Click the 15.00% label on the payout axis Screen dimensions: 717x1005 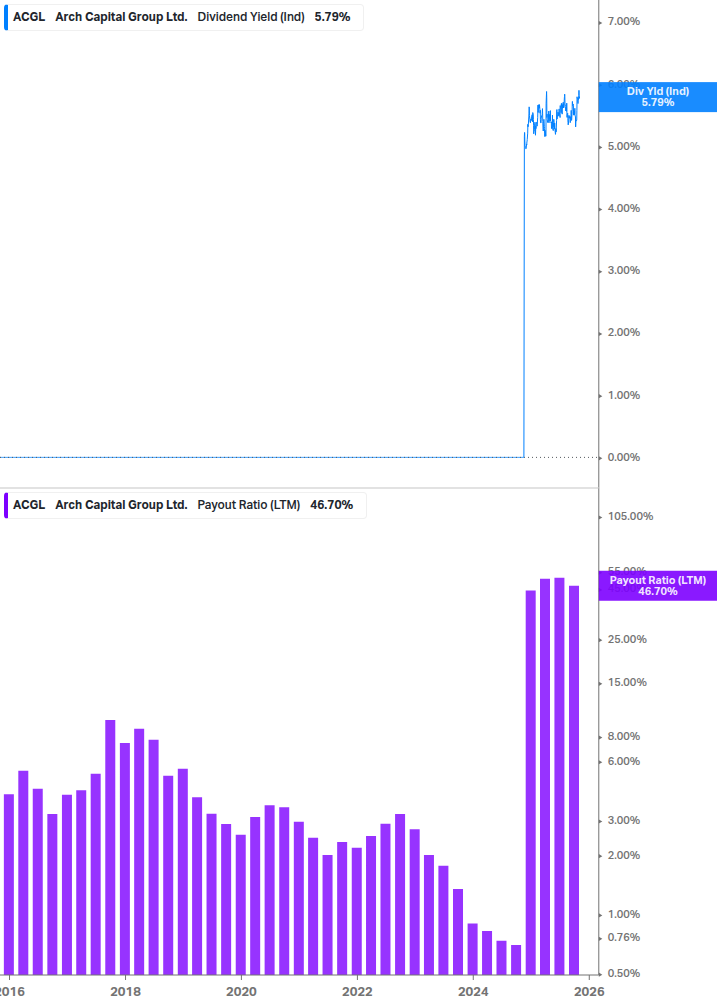627,682
